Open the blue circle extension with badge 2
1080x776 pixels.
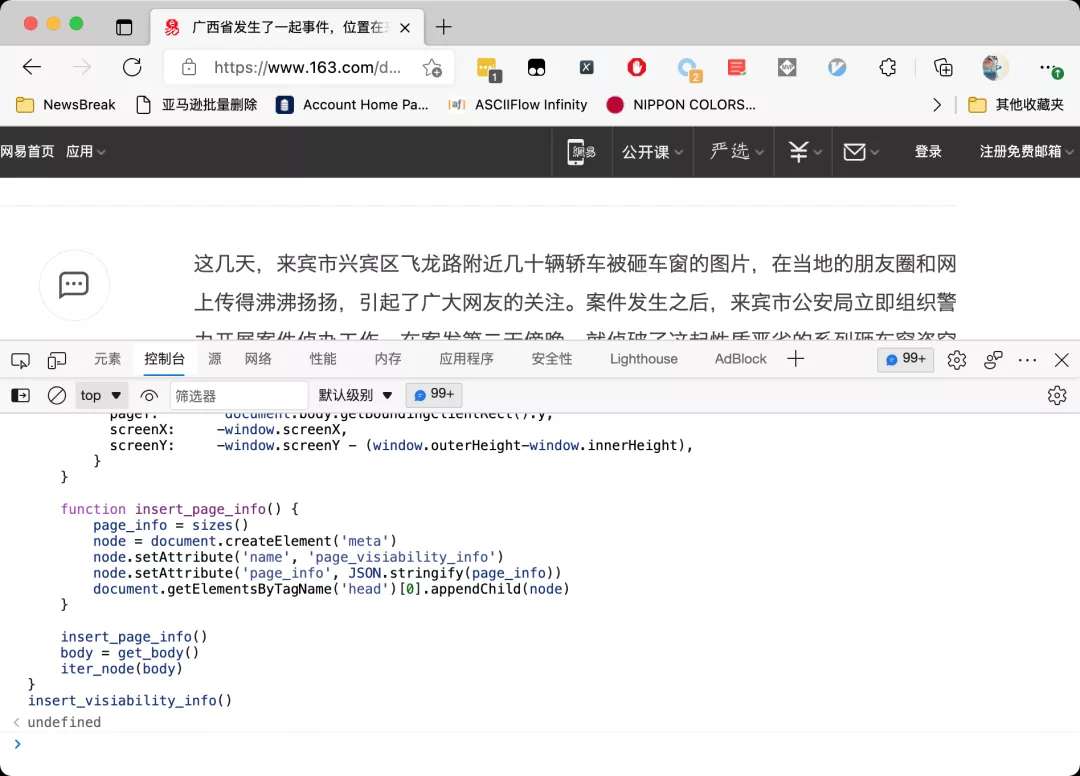[x=689, y=69]
